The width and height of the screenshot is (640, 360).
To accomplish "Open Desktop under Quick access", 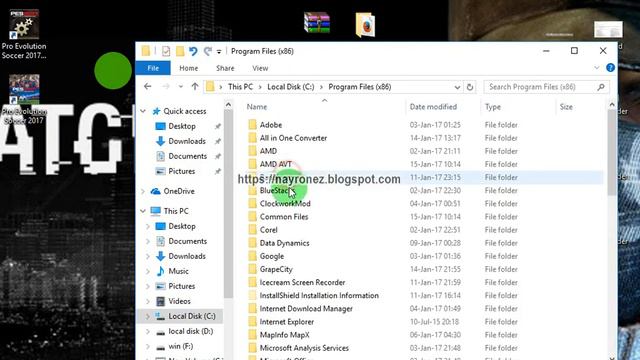I will (x=182, y=126).
